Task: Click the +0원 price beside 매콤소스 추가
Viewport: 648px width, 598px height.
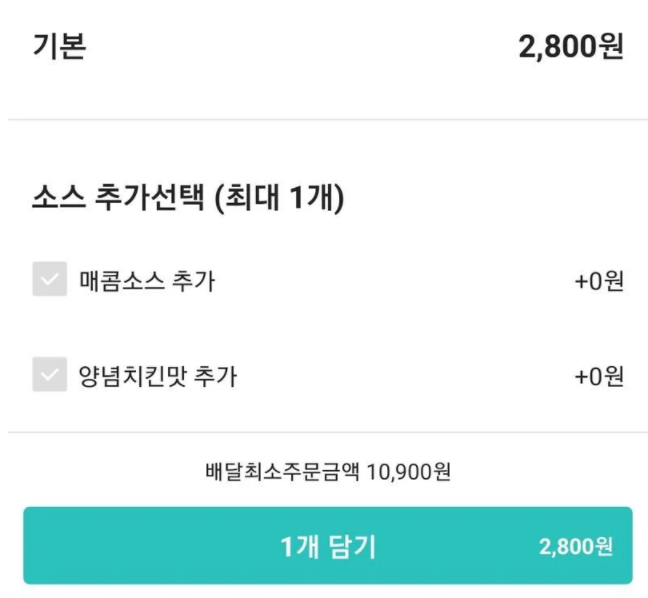Action: [599, 282]
